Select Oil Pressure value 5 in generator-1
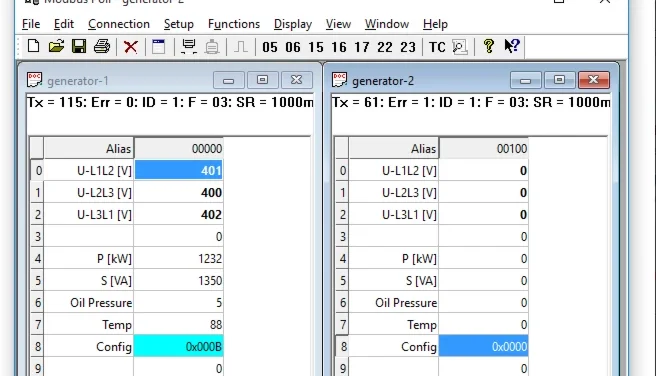 179,302
